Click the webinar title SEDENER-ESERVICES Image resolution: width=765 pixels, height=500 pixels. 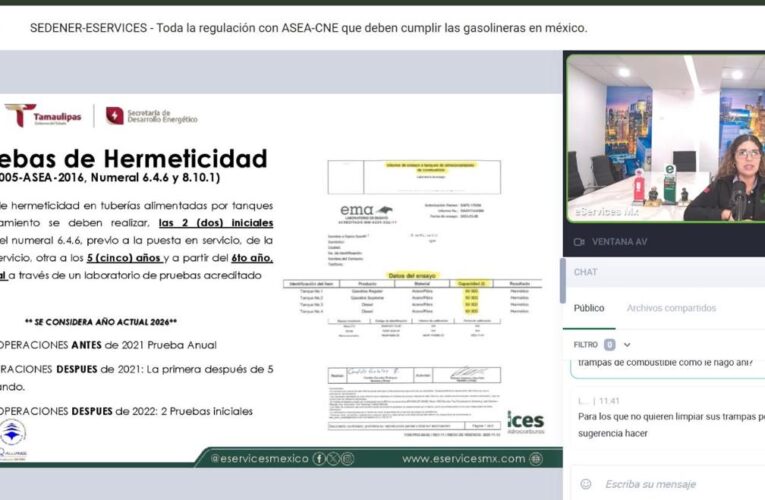[308, 28]
